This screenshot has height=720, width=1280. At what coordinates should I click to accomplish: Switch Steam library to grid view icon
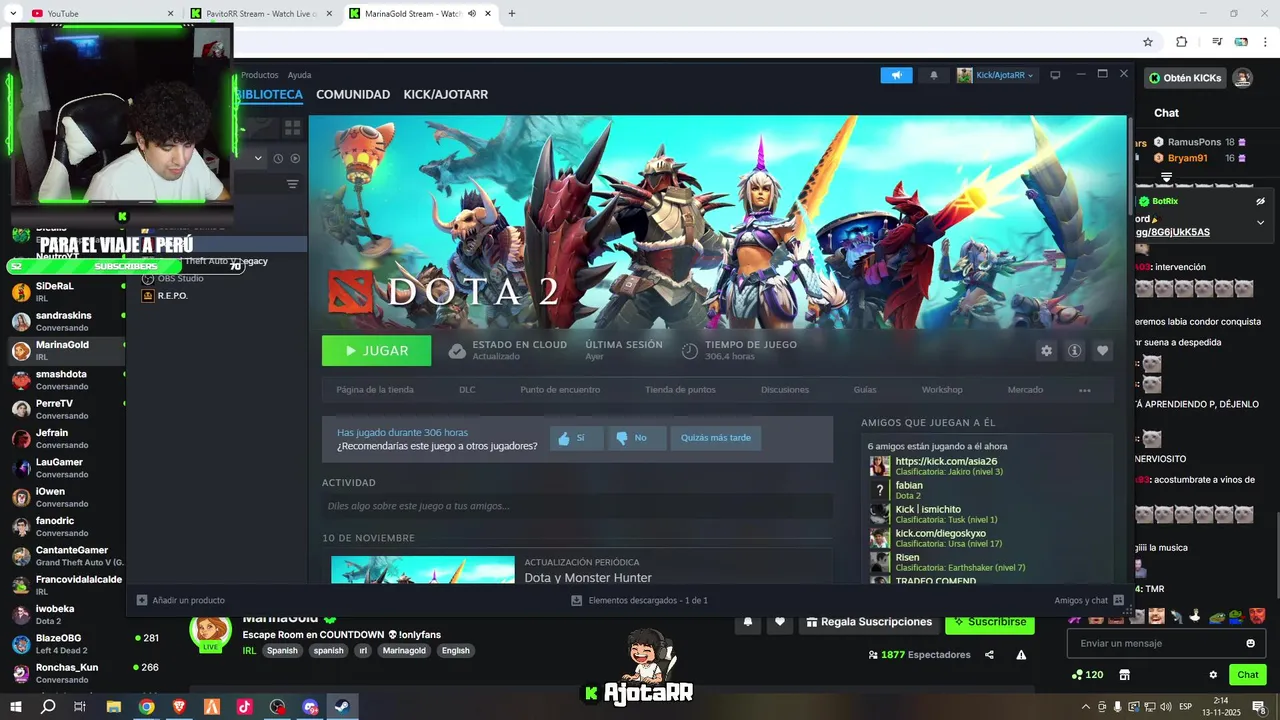292,128
